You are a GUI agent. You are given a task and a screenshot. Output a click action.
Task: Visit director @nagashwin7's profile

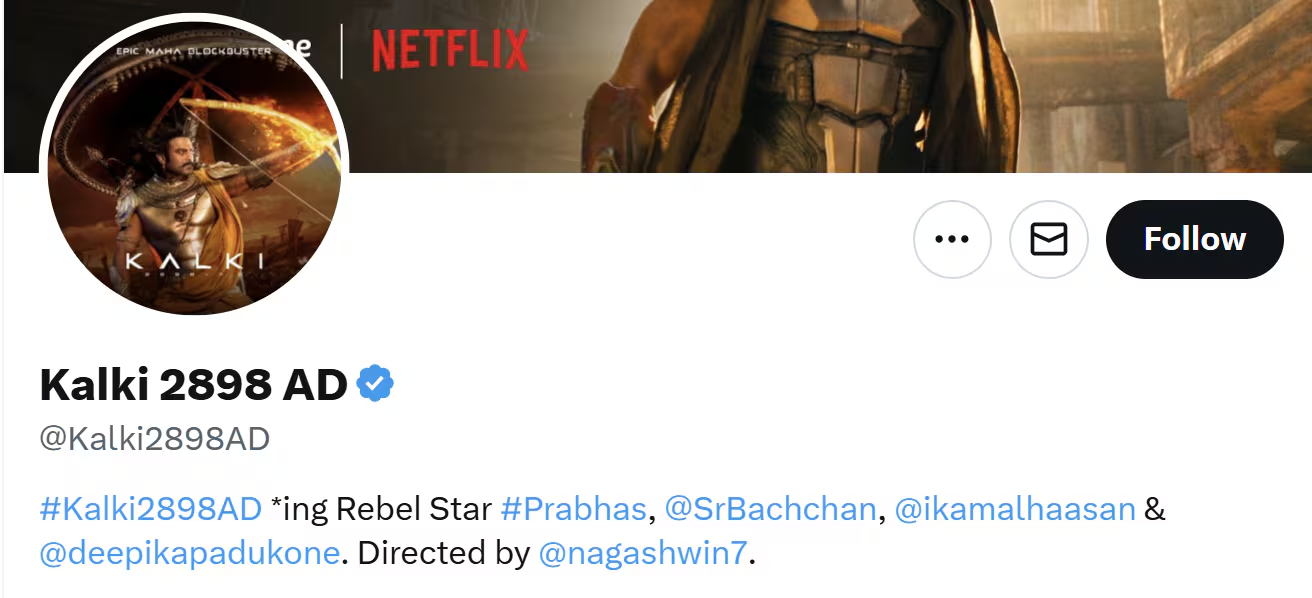click(642, 553)
